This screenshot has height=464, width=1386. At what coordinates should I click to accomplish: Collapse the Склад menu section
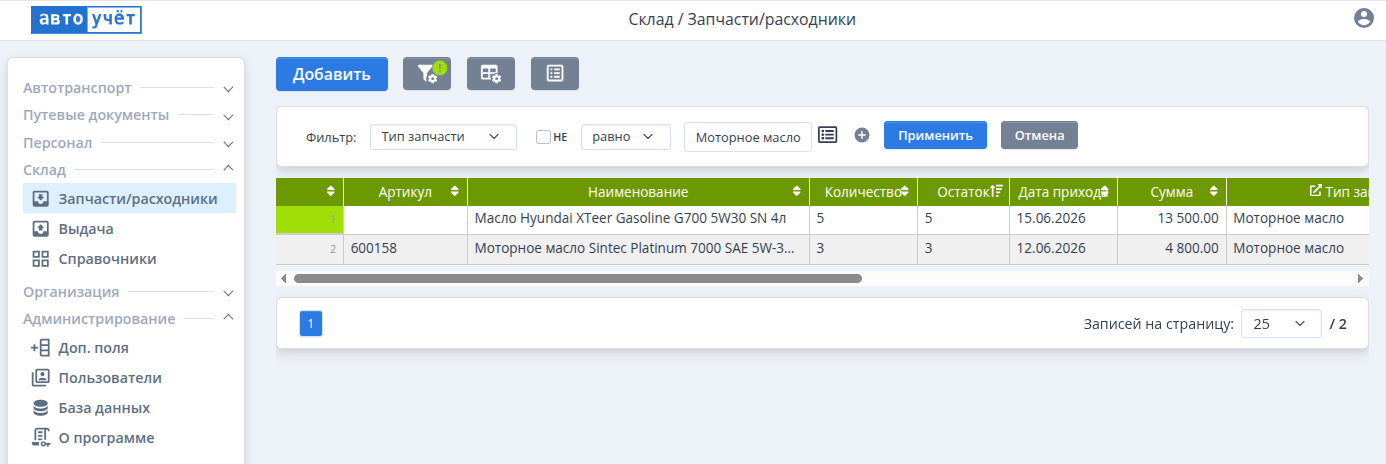point(128,170)
